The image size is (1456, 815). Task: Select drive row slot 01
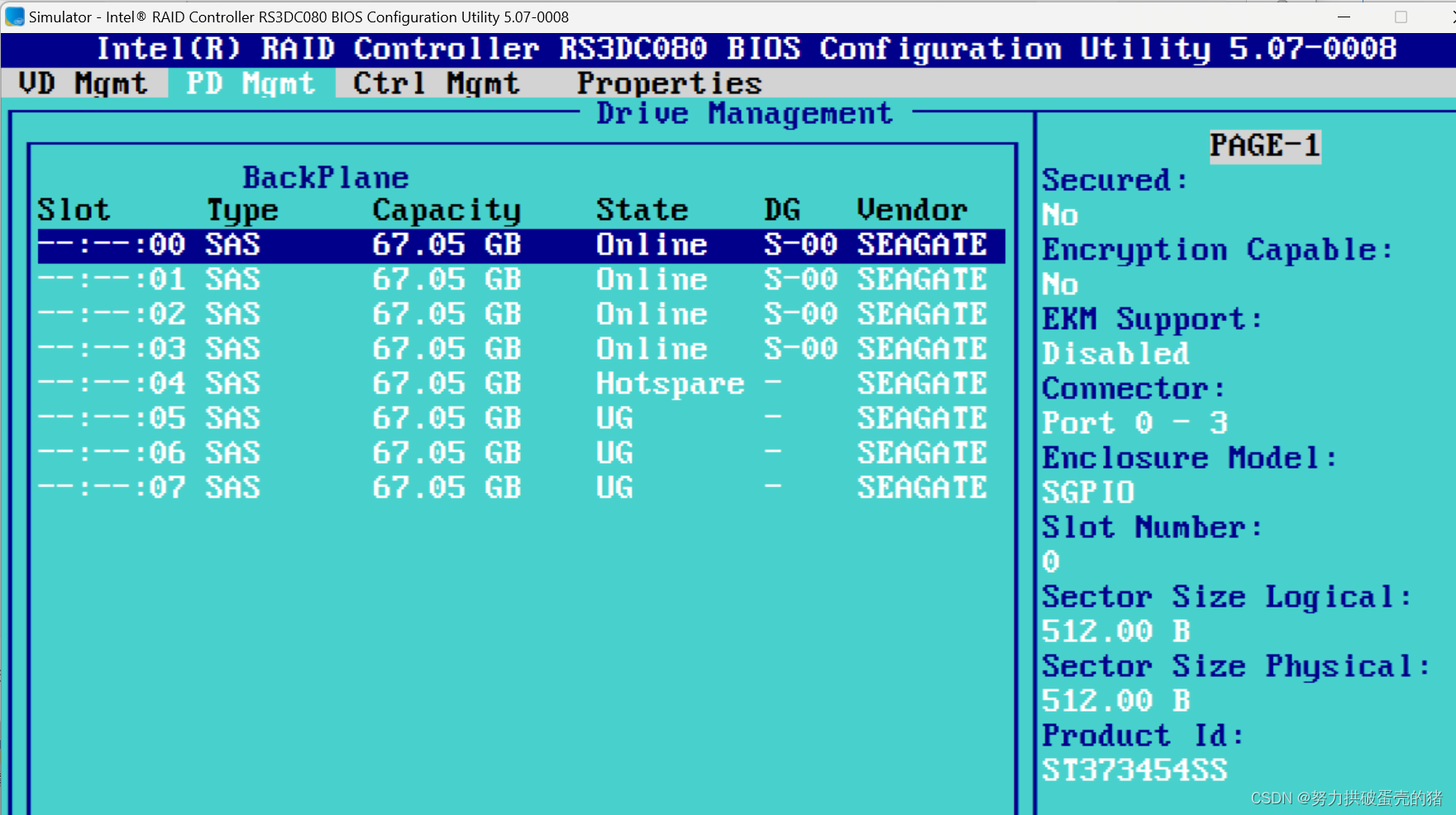tap(521, 280)
